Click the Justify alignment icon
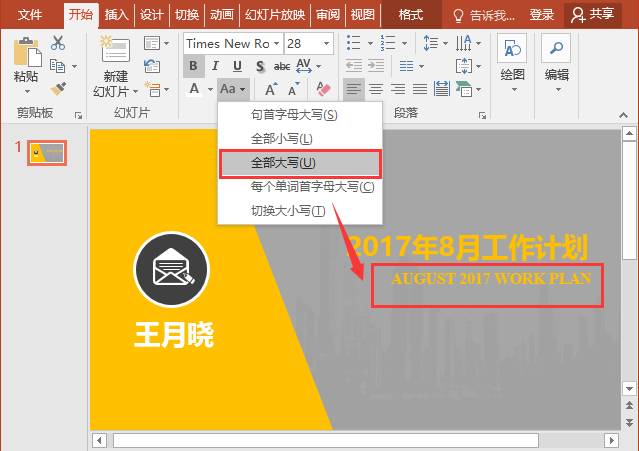639x451 pixels. coord(419,88)
